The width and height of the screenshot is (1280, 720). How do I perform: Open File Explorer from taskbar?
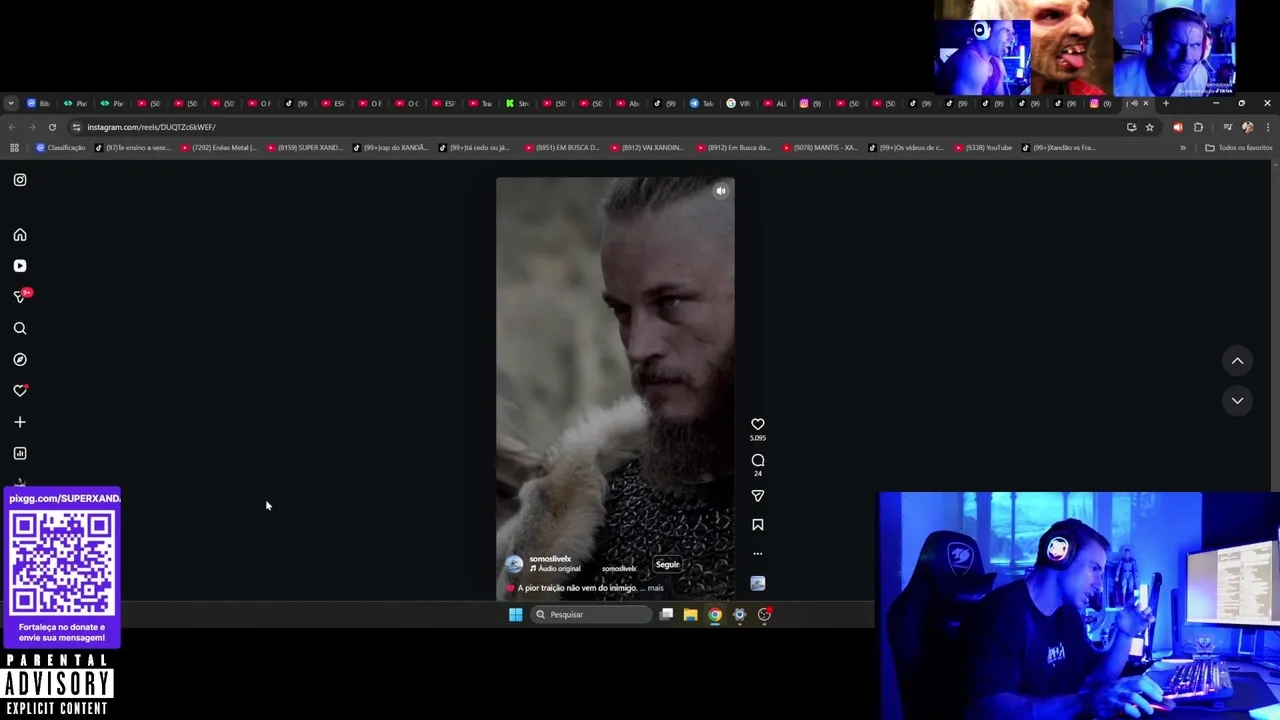(x=690, y=615)
